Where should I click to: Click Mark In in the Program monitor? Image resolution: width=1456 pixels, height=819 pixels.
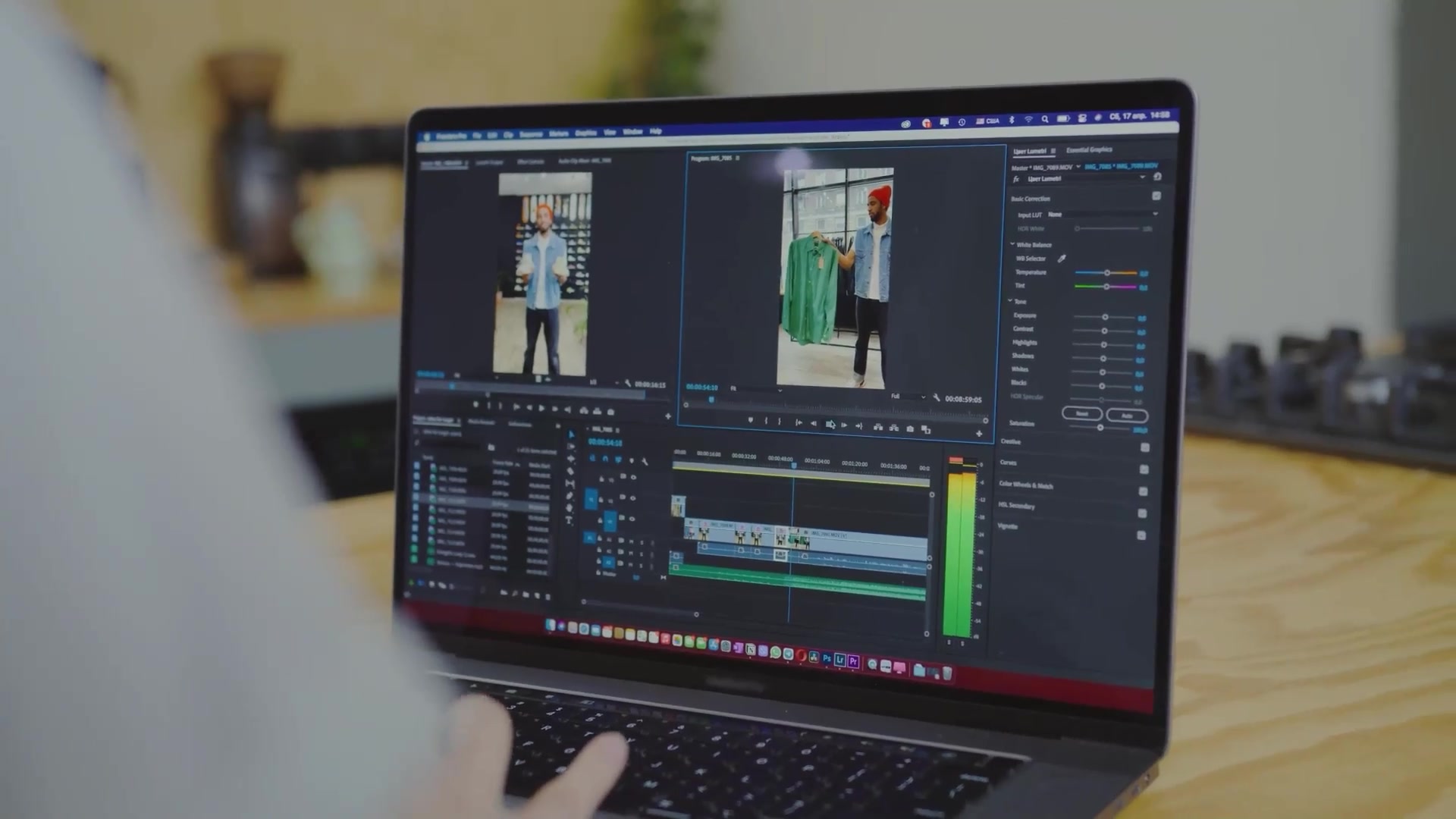coord(766,421)
